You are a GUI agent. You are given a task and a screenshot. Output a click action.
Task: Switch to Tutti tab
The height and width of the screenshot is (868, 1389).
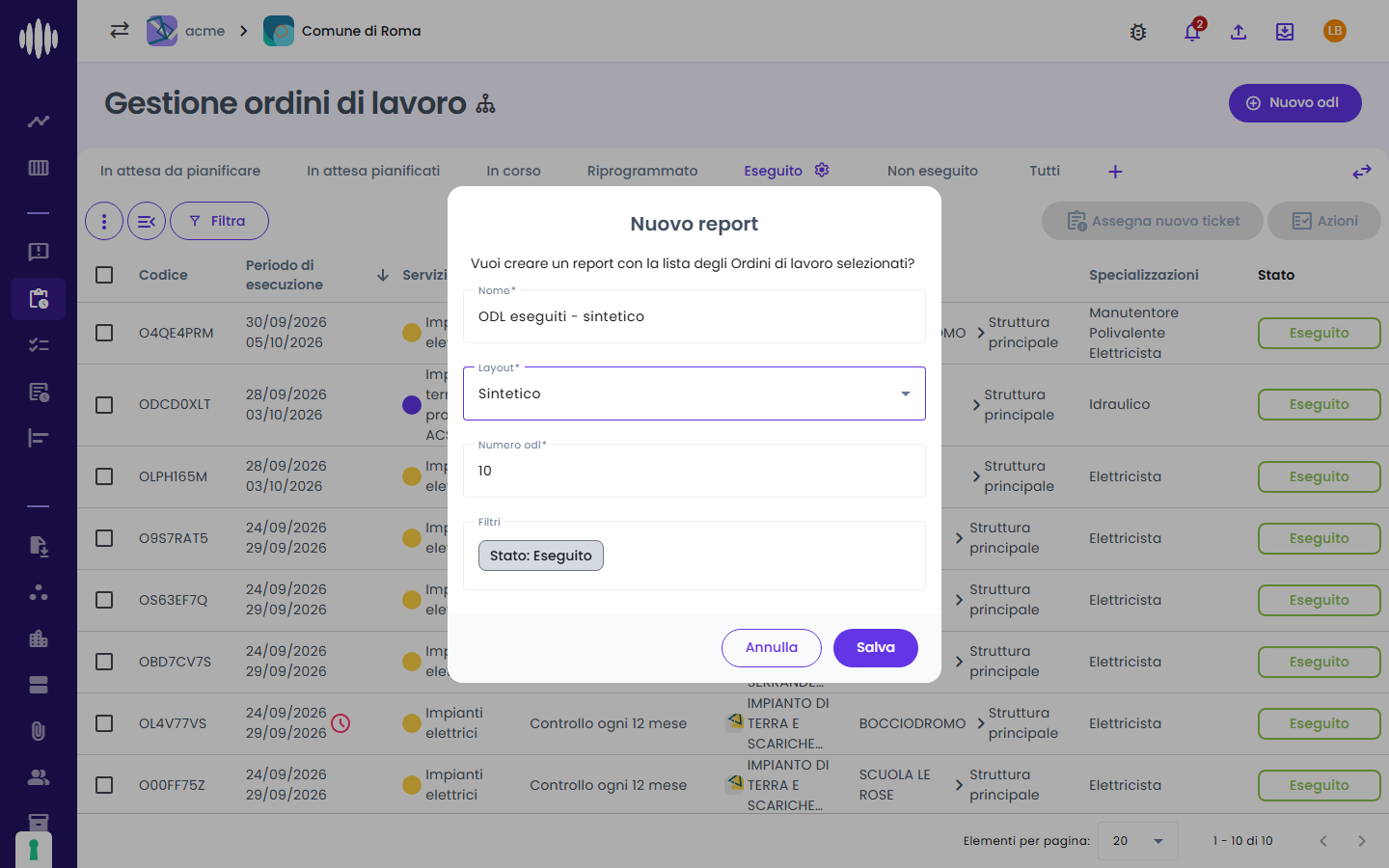(x=1045, y=171)
